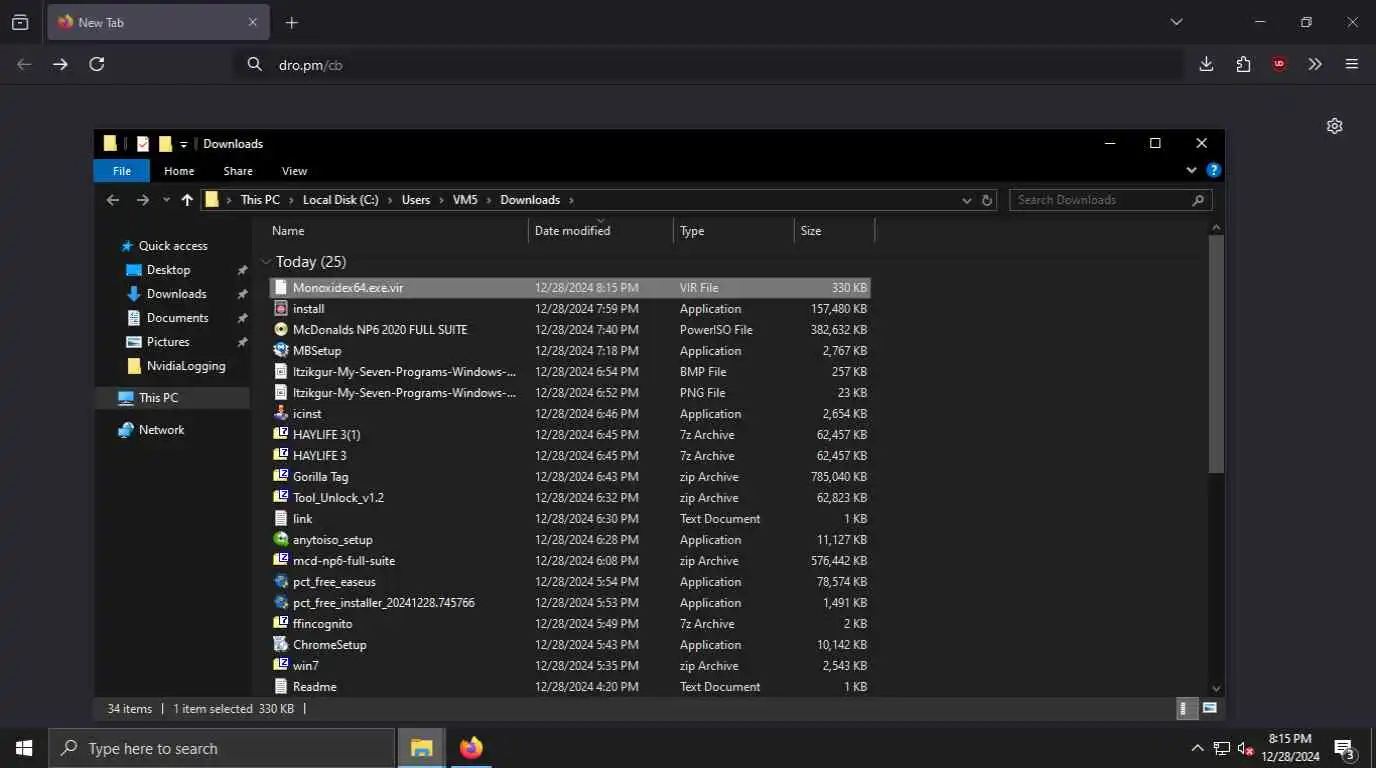Open Pictures in Quick access
This screenshot has height=768, width=1376.
point(168,342)
